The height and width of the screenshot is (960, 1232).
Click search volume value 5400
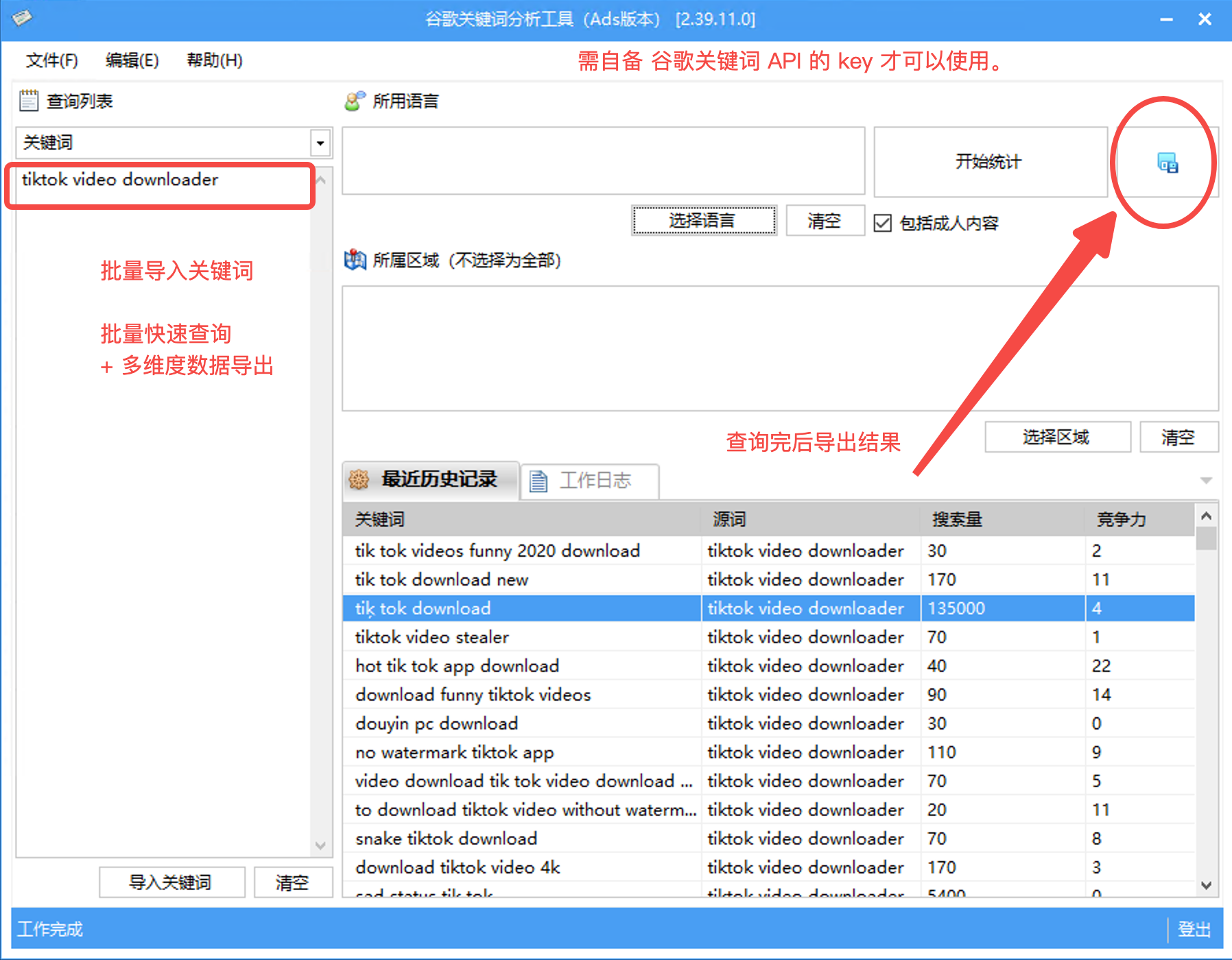[946, 892]
